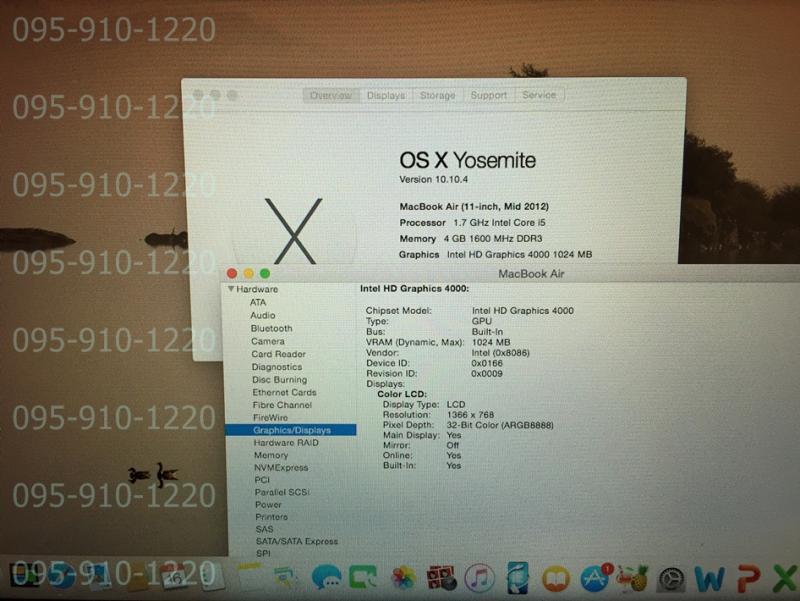Collapse the Hardware disclosure triangle

click(230, 289)
